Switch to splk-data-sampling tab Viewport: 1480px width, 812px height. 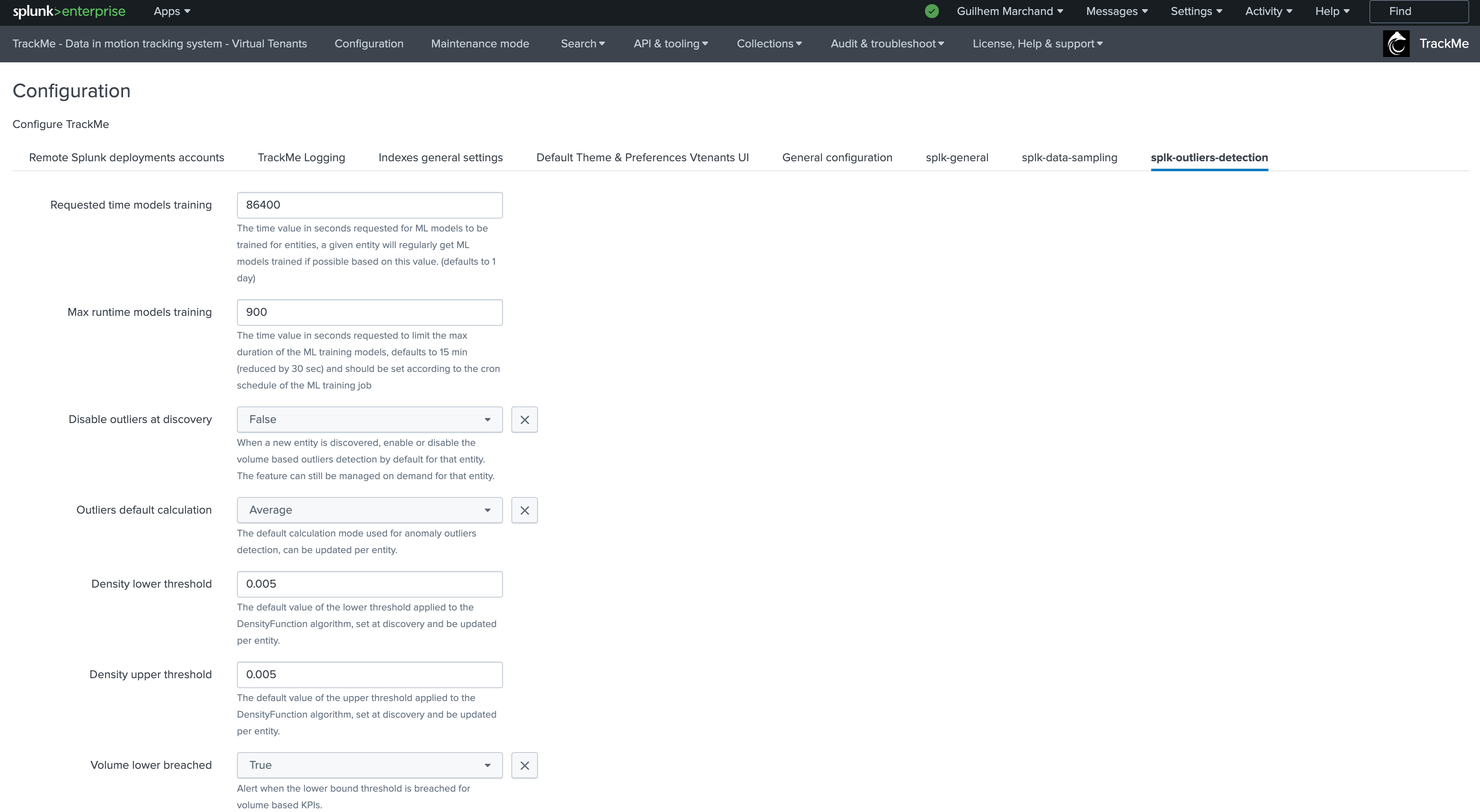(1069, 158)
